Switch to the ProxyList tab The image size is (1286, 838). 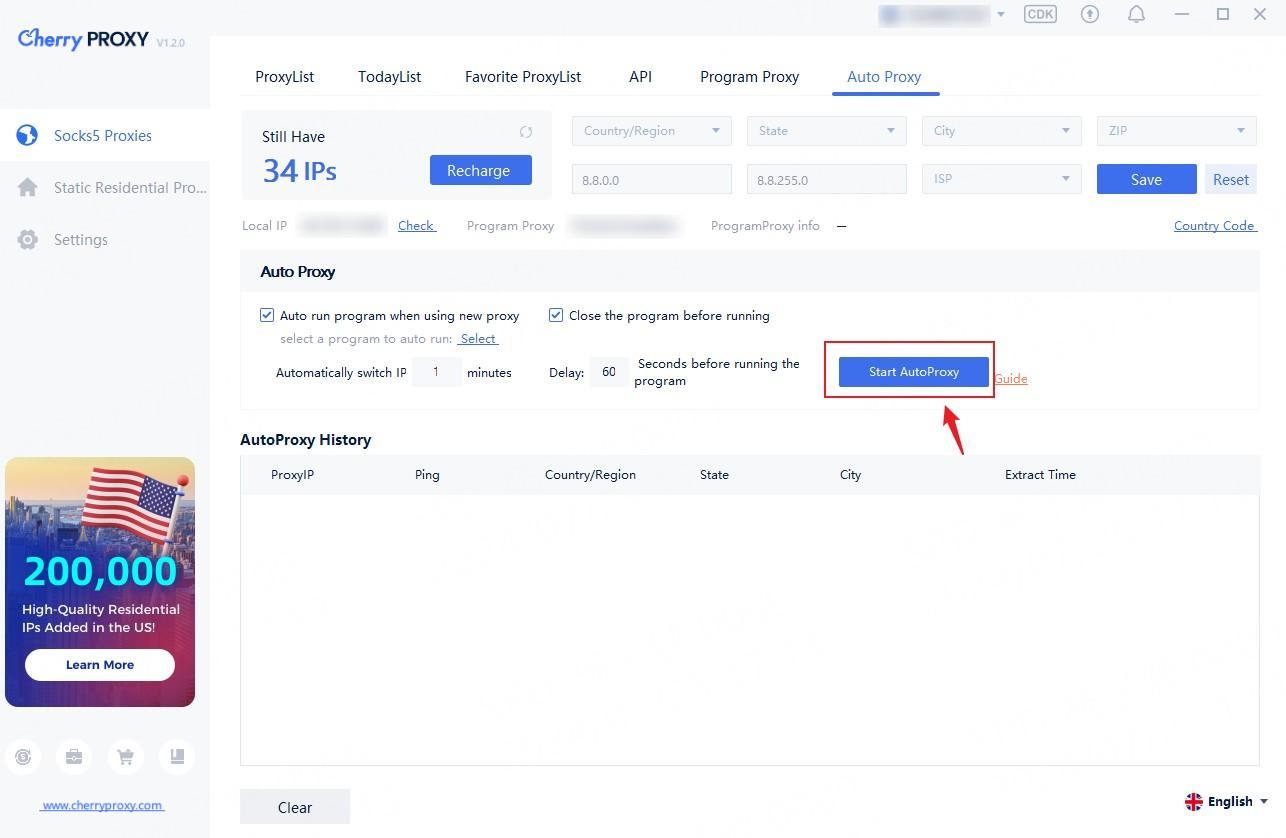click(x=284, y=77)
